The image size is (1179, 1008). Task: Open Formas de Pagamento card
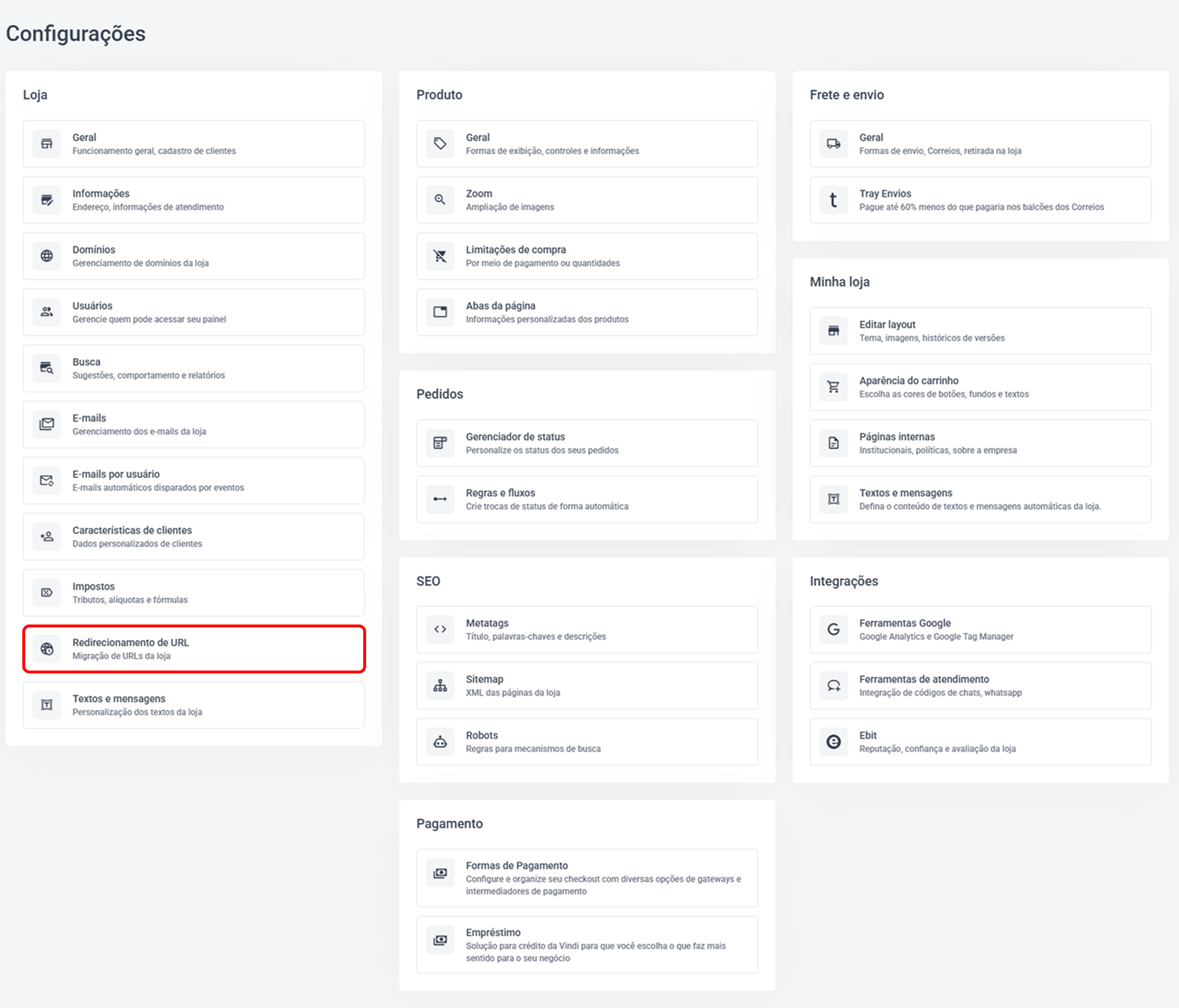point(587,878)
